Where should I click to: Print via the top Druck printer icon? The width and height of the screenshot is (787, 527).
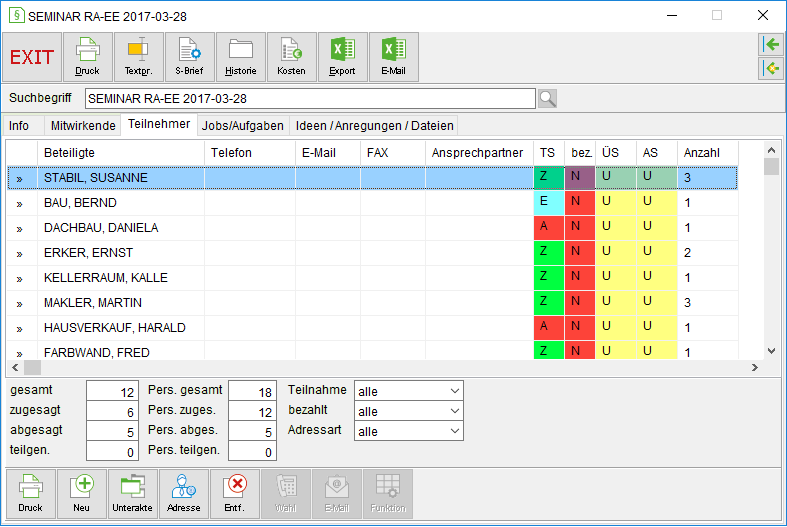[x=88, y=57]
